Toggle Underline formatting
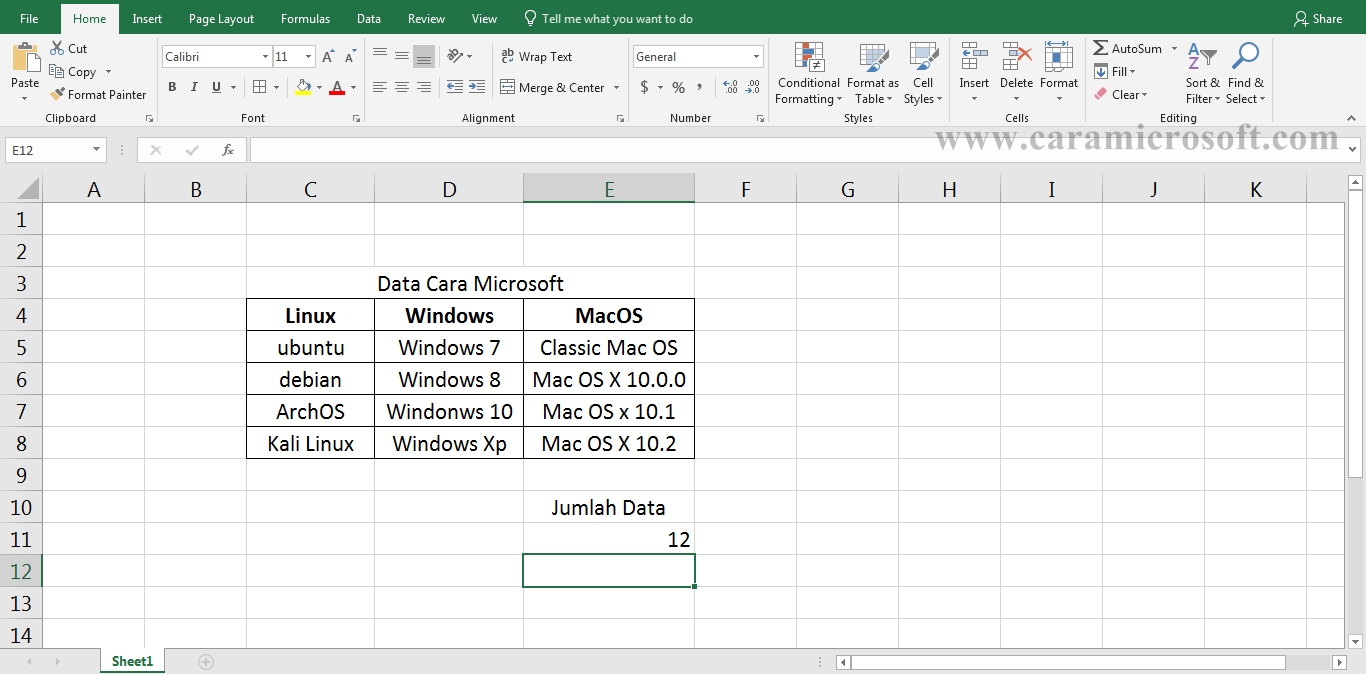 coord(216,87)
